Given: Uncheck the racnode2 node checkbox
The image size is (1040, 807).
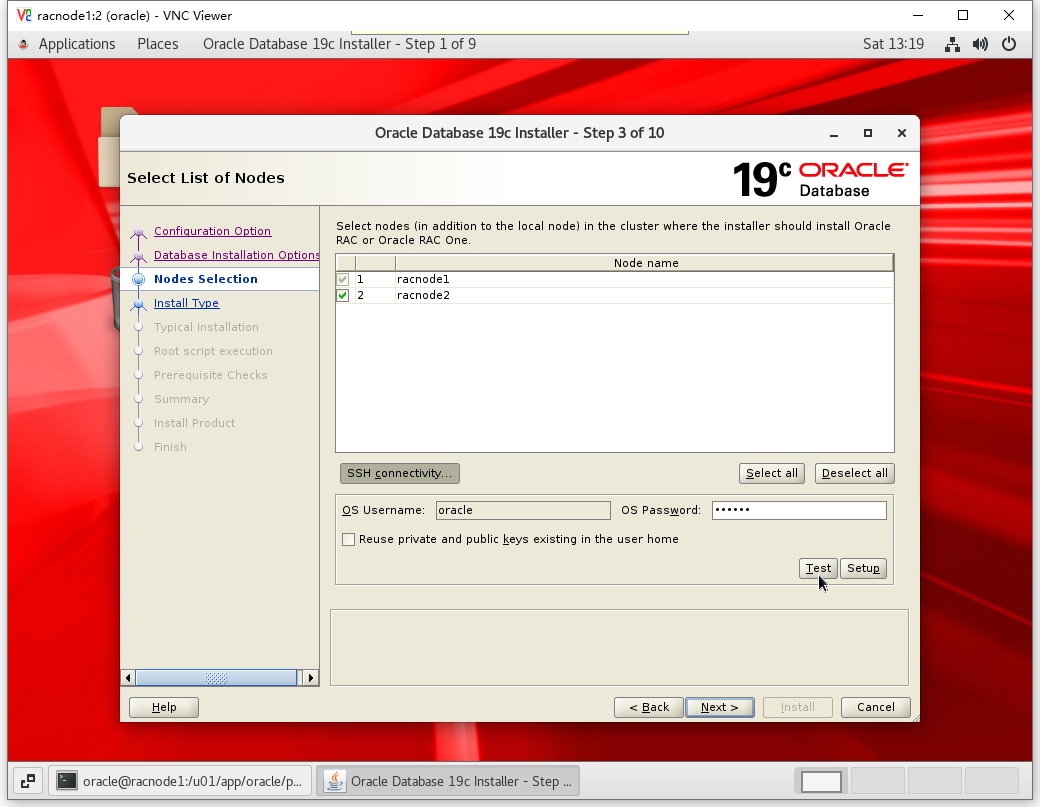Looking at the screenshot, I should [x=343, y=295].
